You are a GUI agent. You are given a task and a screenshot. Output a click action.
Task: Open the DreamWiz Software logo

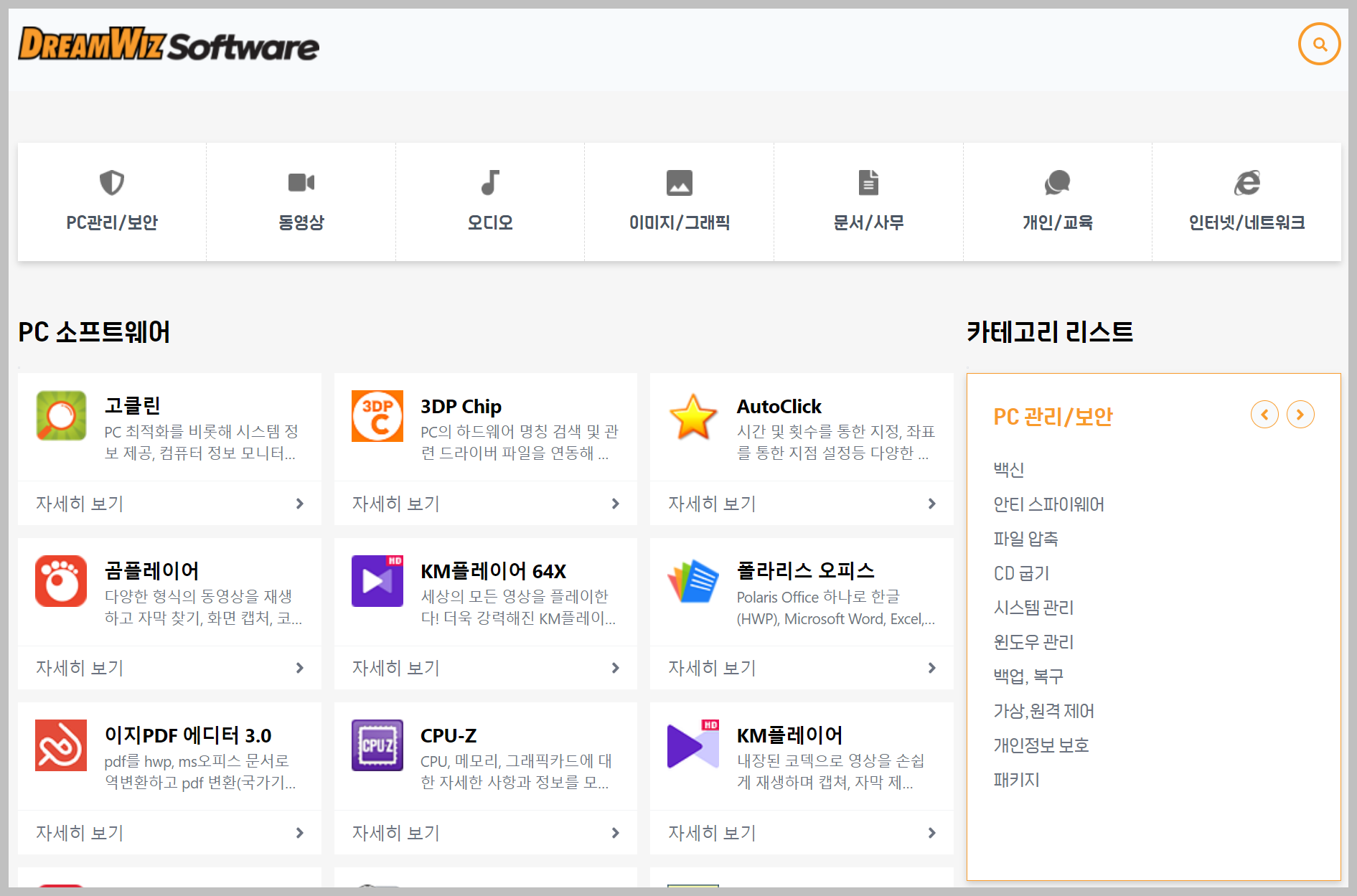(x=169, y=44)
